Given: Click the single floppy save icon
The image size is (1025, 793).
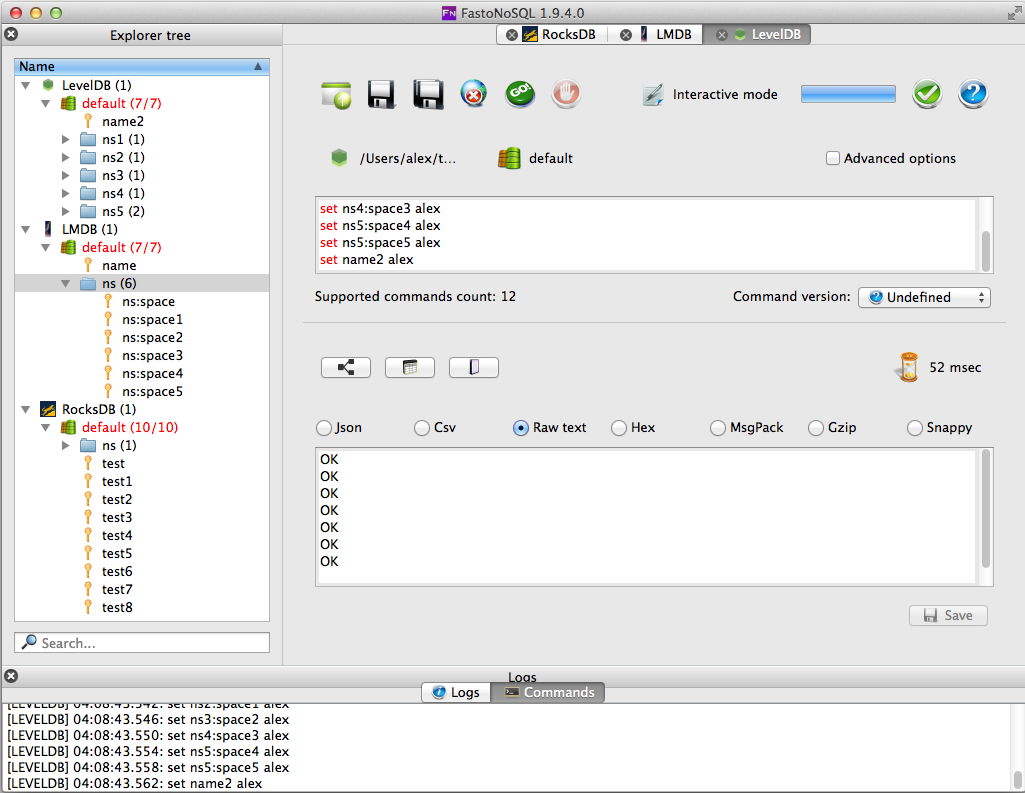Looking at the screenshot, I should 381,94.
